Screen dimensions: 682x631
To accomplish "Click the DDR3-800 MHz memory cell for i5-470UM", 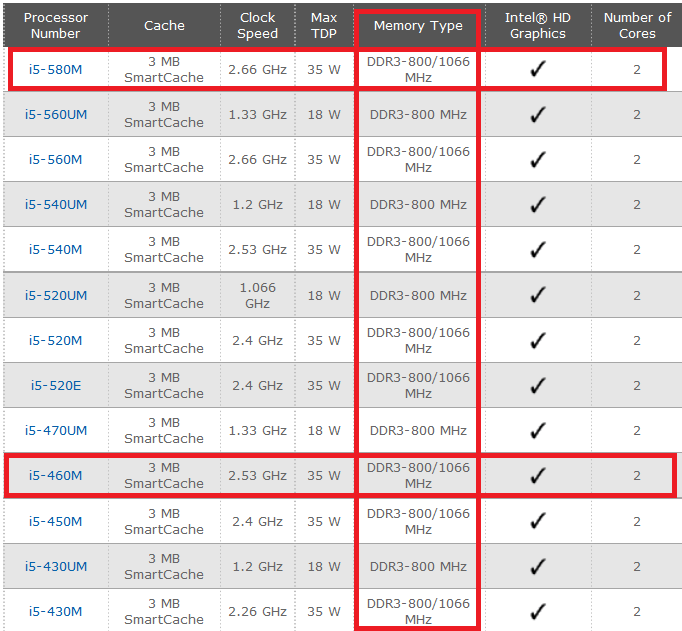I will 418,431.
